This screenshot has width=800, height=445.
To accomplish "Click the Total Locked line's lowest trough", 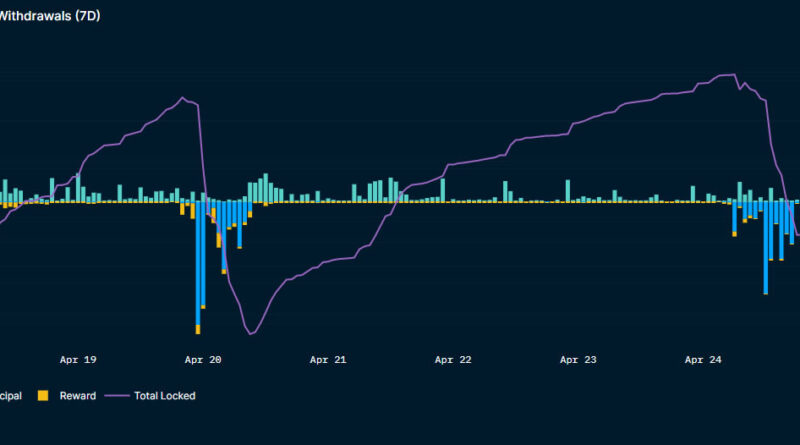I will point(250,333).
